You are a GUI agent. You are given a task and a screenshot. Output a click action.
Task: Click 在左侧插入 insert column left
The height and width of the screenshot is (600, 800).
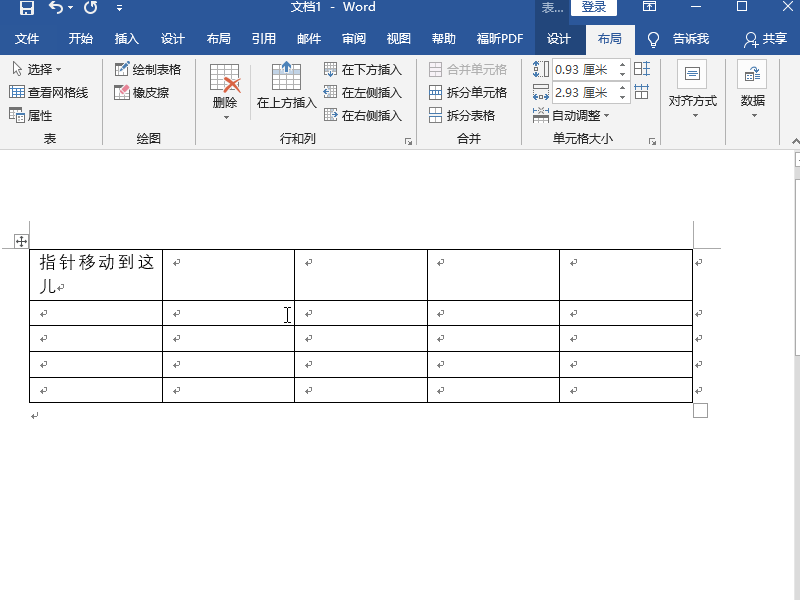coord(363,92)
